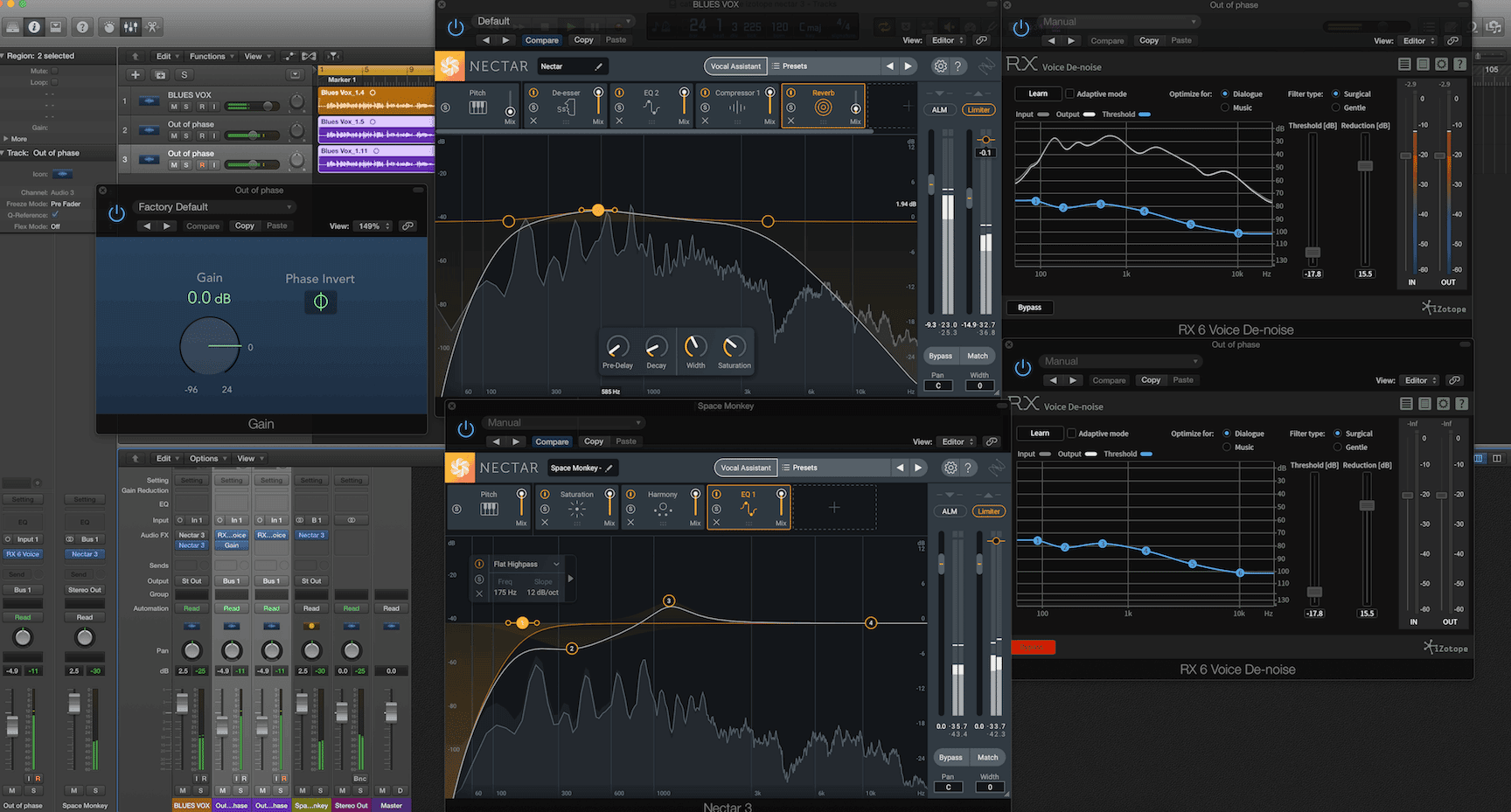Remove the De-esser module with its X
The image size is (1511, 812).
[x=533, y=121]
